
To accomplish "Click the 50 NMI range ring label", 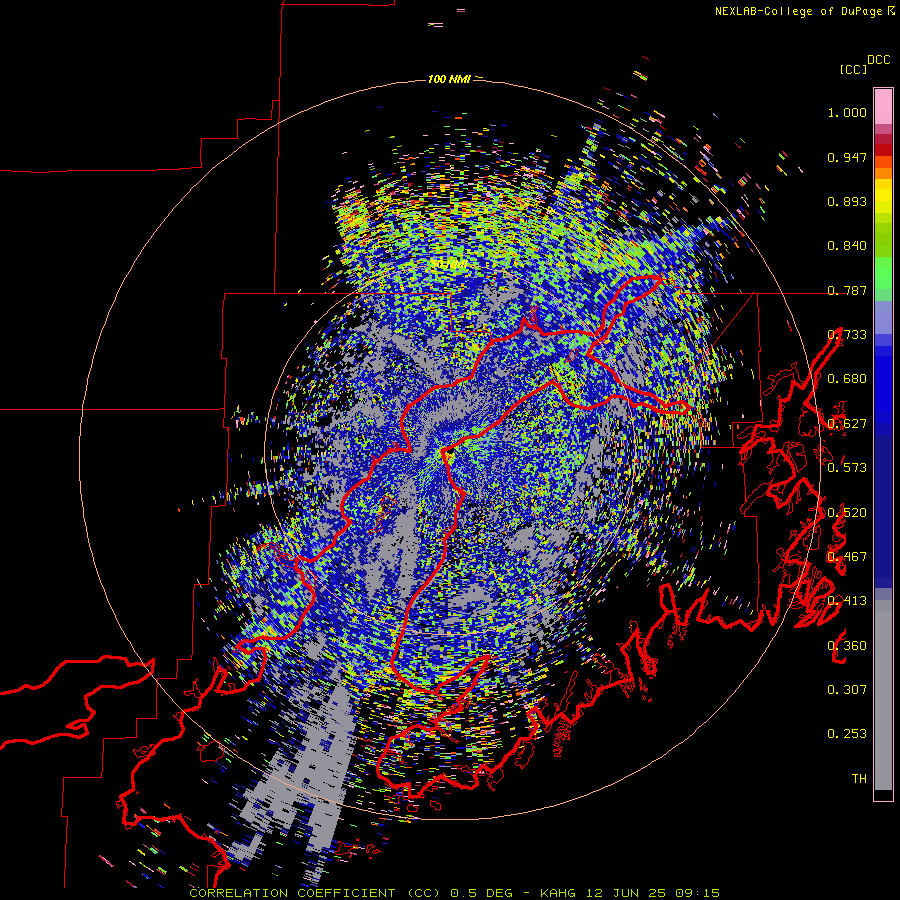I will click(x=448, y=264).
